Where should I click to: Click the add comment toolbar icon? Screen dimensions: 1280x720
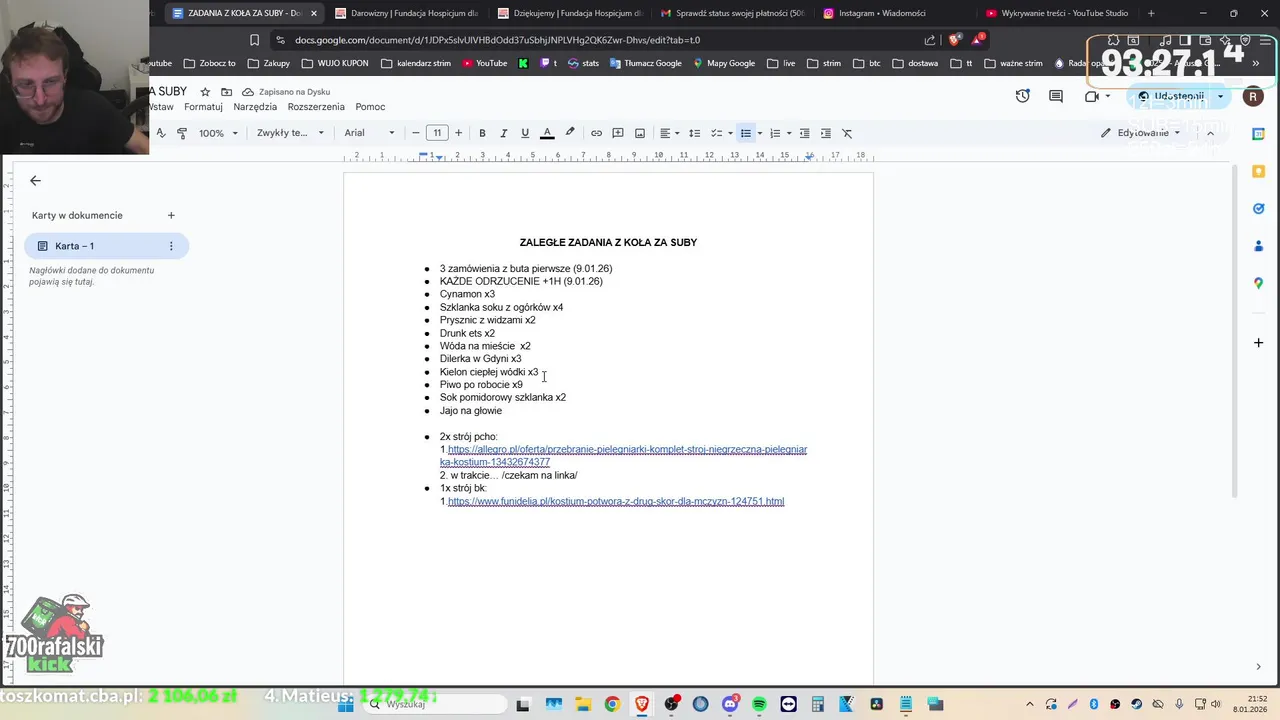coord(618,133)
